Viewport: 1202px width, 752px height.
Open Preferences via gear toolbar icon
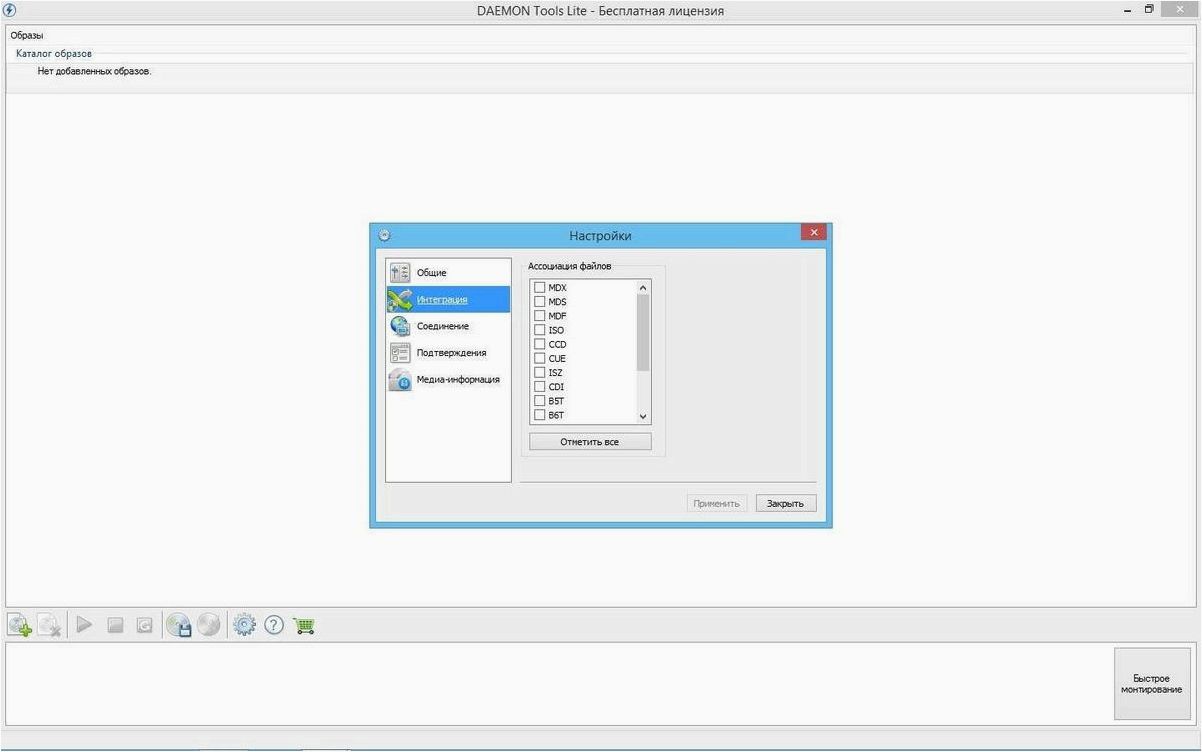click(244, 625)
